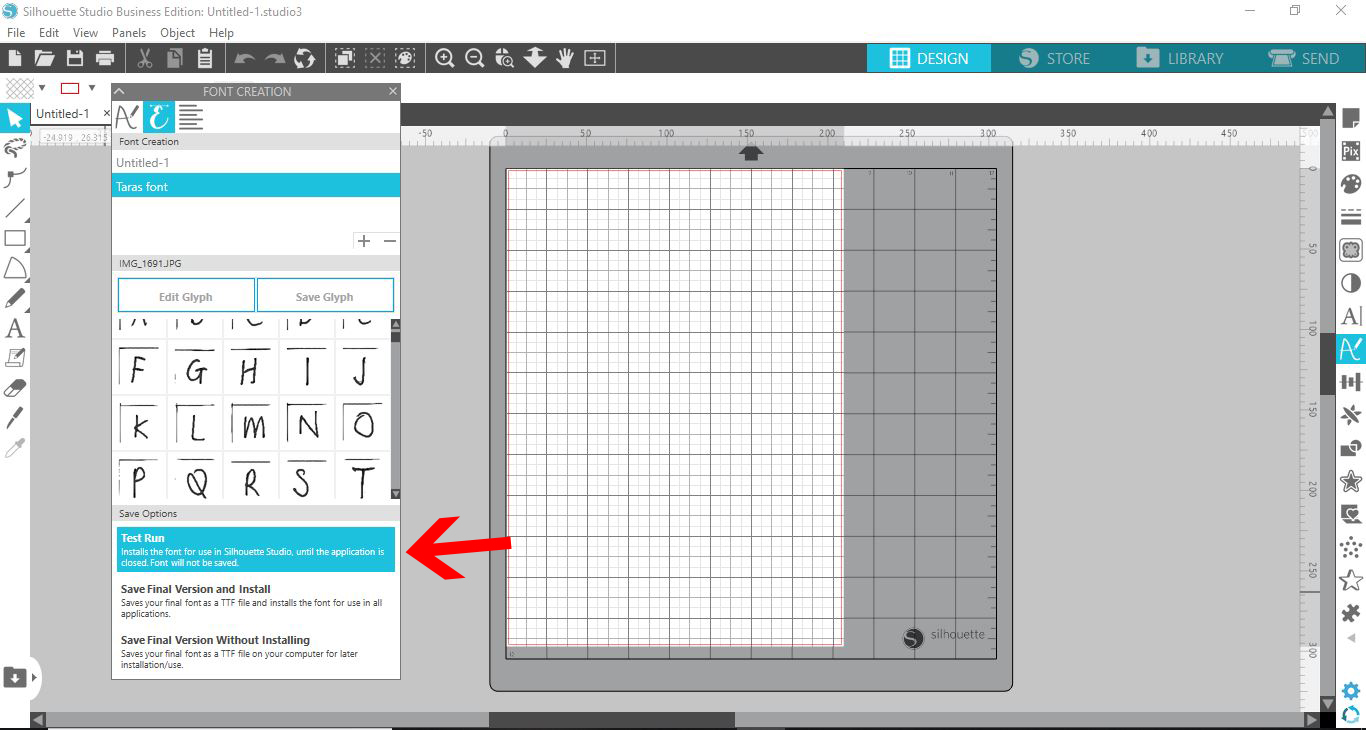Select Taras font in the font list
The width and height of the screenshot is (1366, 730).
[x=256, y=186]
